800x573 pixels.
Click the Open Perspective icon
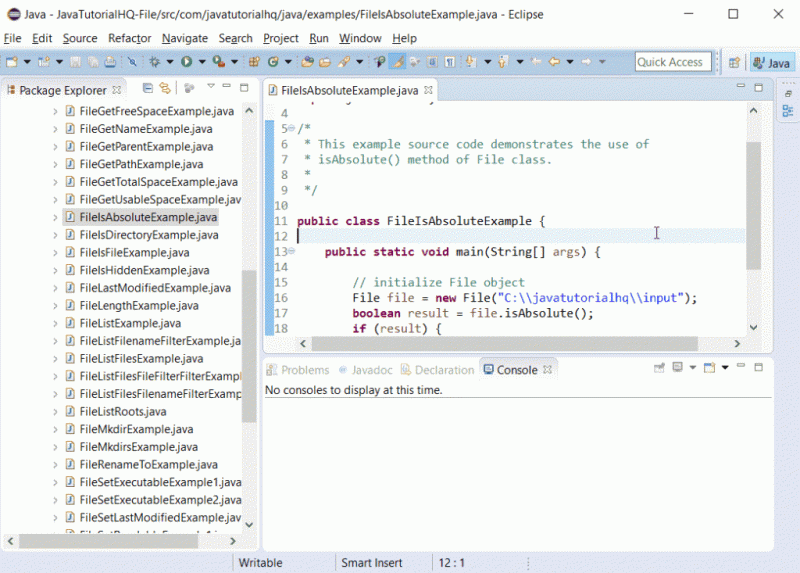[734, 62]
